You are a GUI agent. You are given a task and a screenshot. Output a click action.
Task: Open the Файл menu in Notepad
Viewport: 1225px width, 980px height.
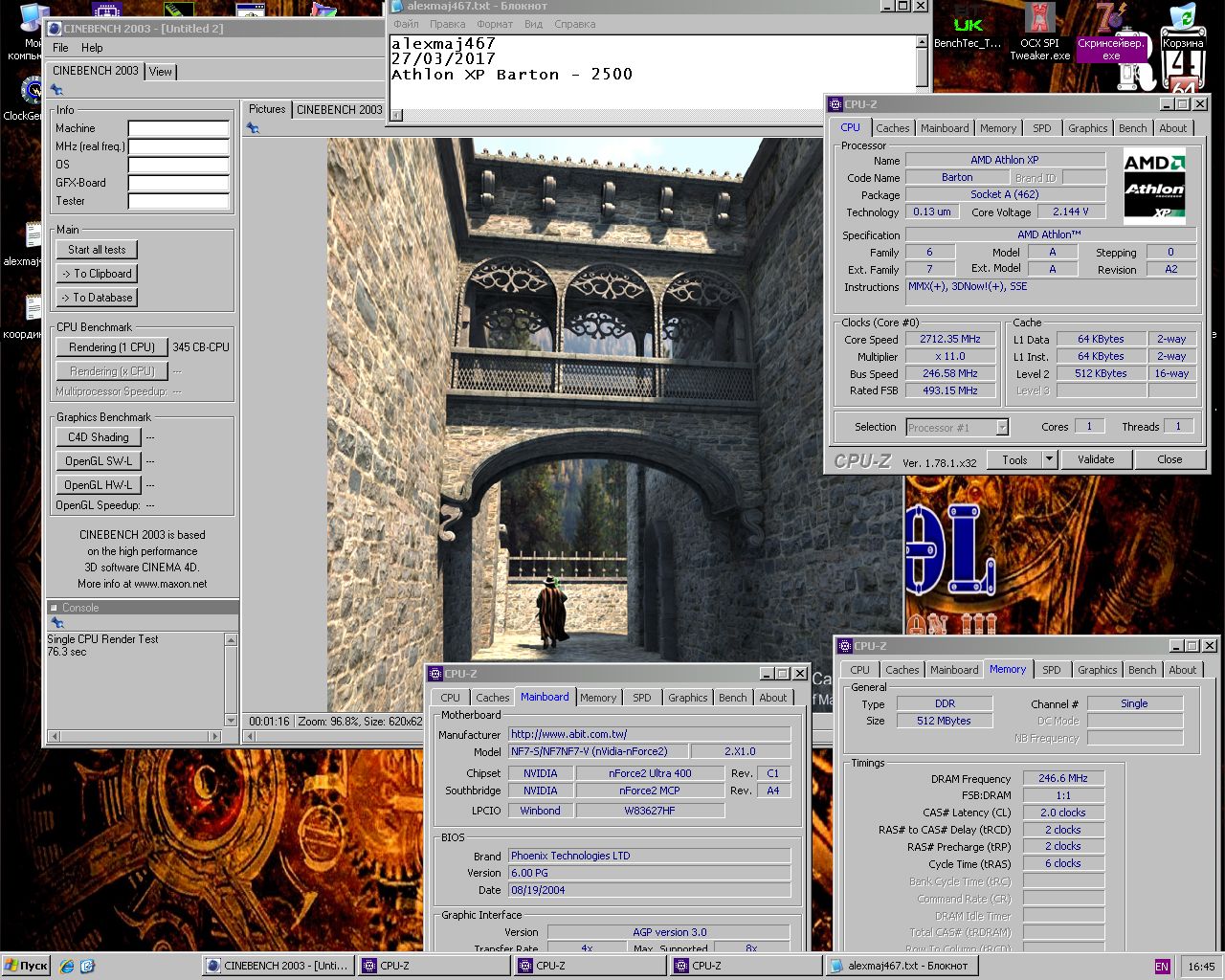(x=406, y=24)
